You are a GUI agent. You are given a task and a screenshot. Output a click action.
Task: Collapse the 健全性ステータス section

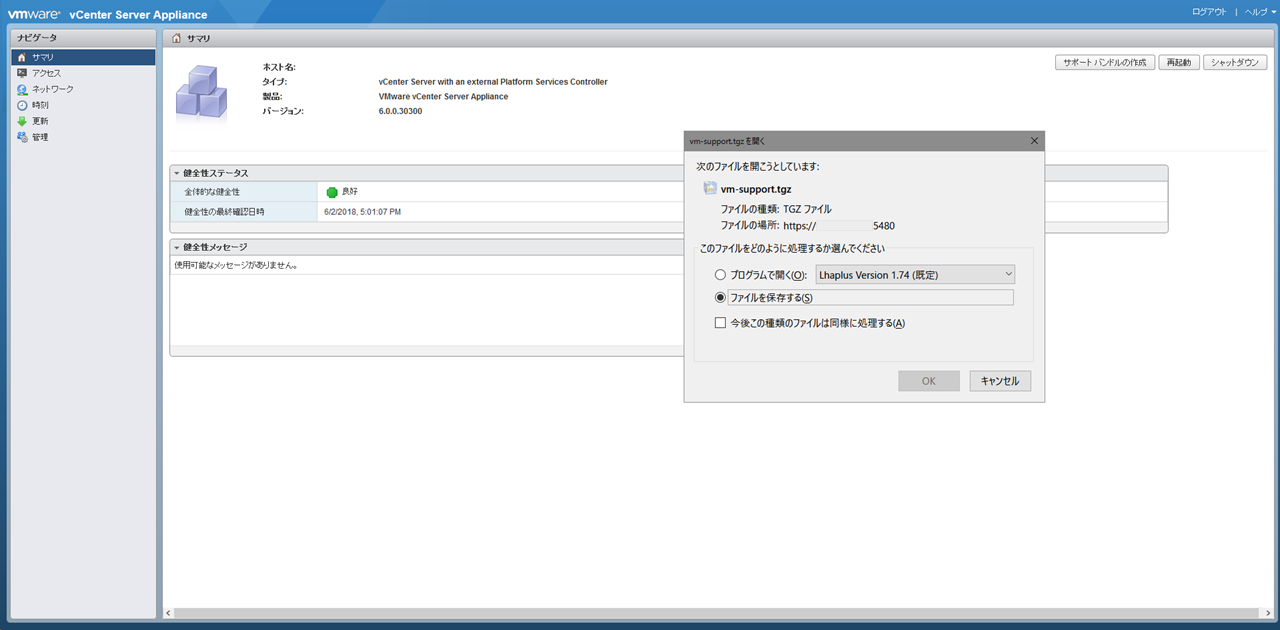click(177, 173)
